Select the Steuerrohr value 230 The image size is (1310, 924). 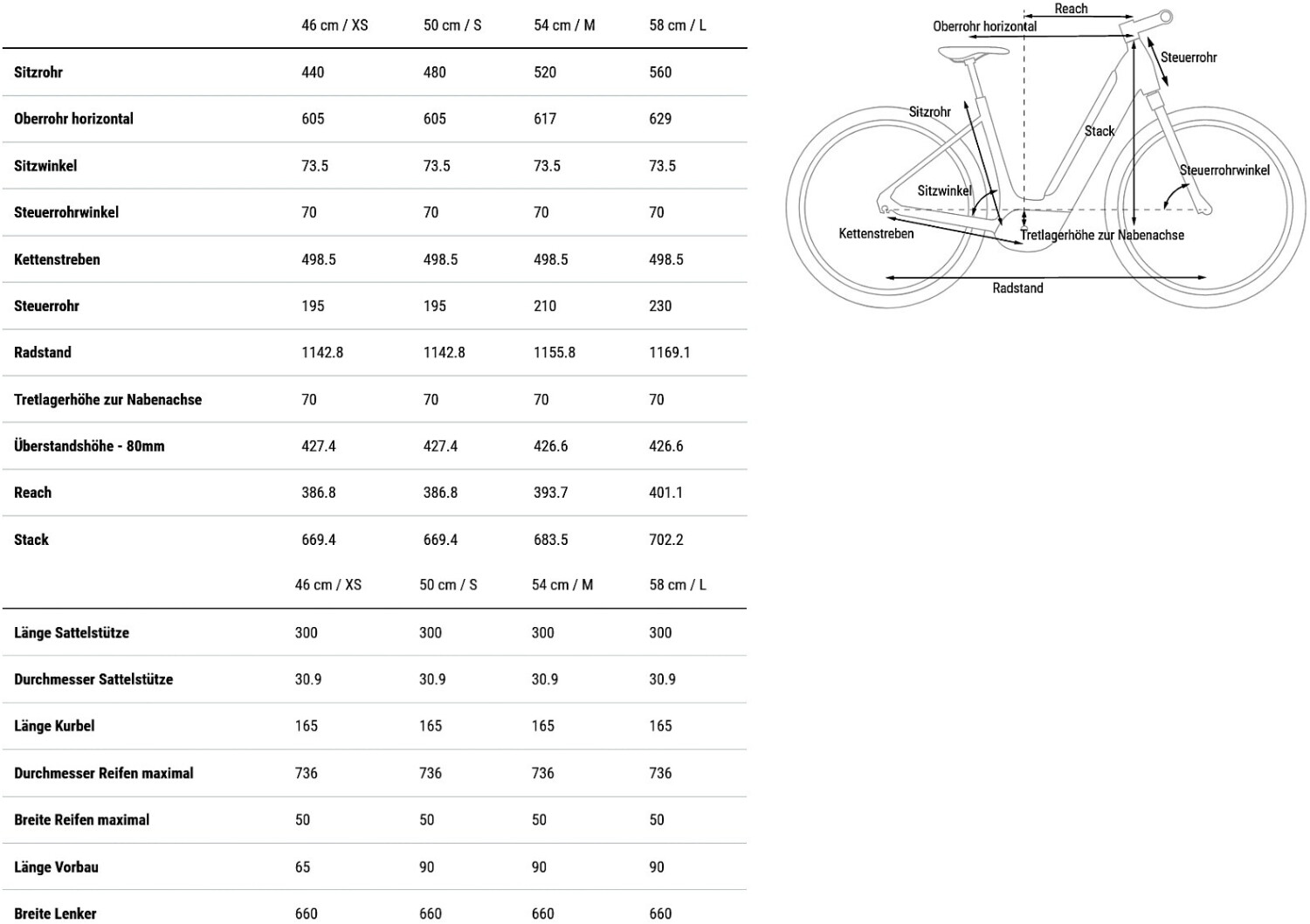click(660, 307)
